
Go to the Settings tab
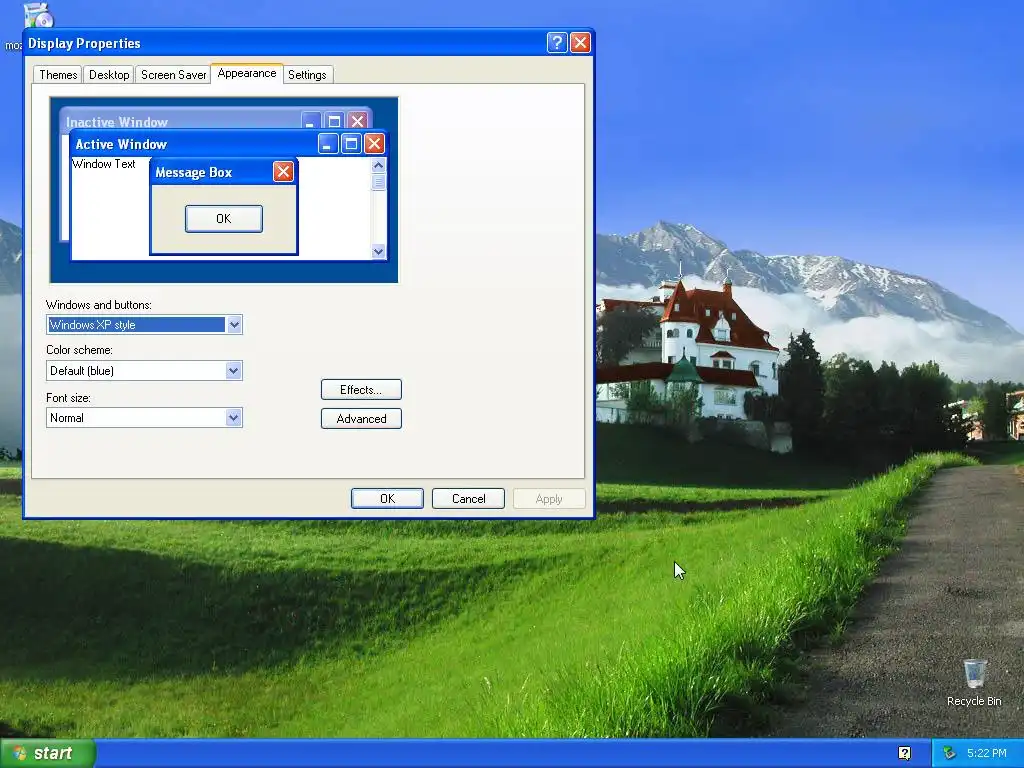(x=307, y=74)
